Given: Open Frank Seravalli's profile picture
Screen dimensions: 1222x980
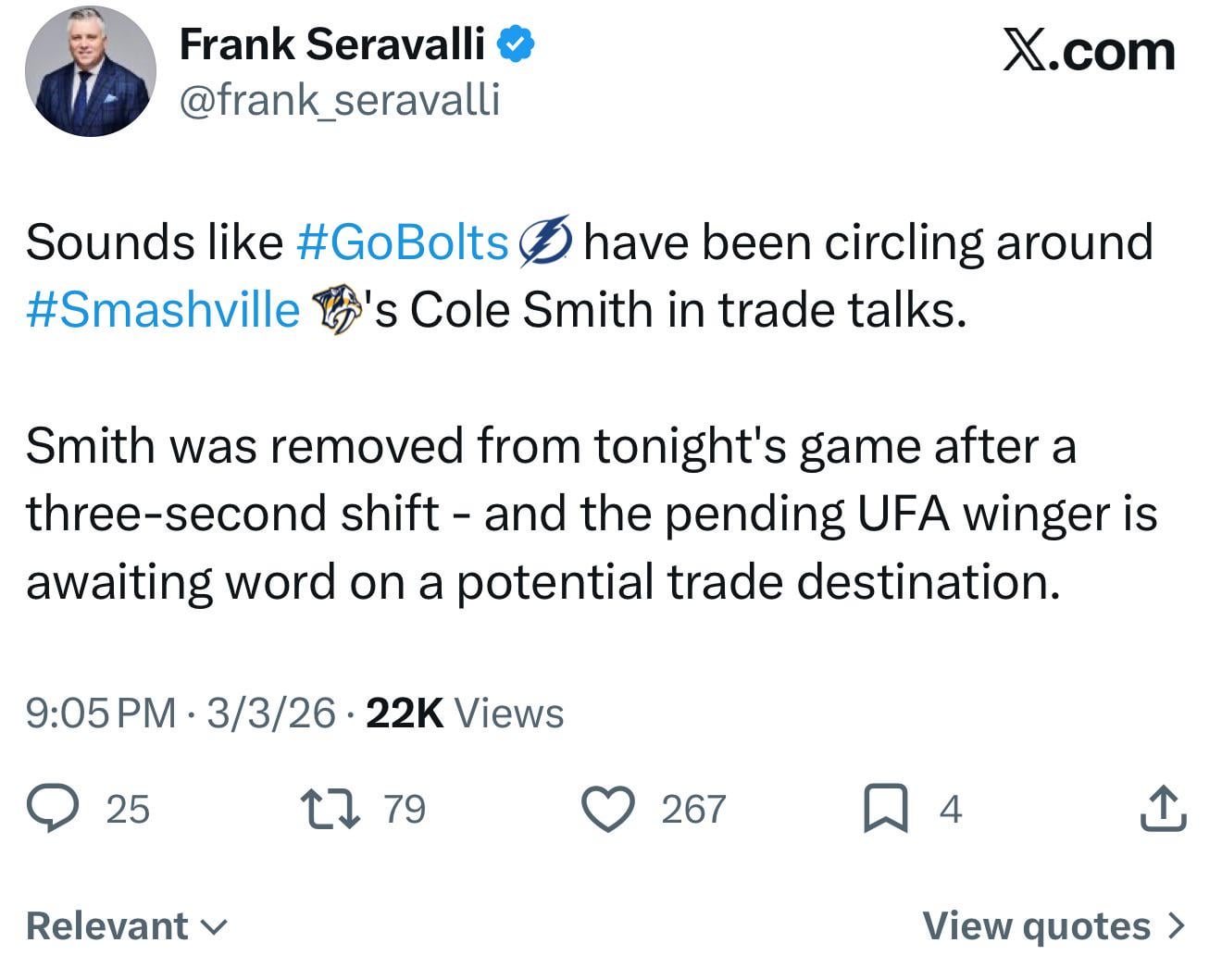Looking at the screenshot, I should pyautogui.click(x=91, y=71).
